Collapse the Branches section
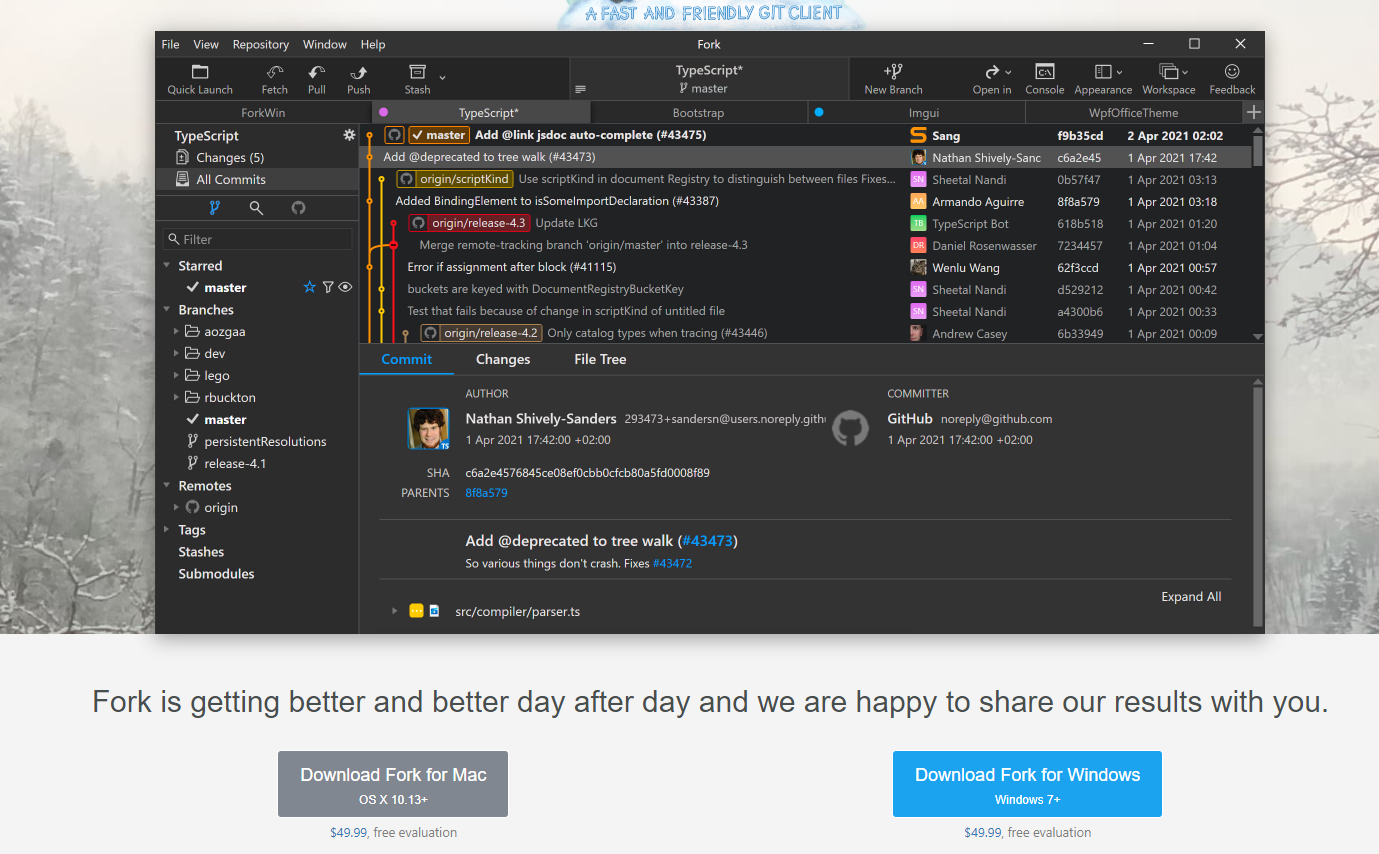Image resolution: width=1379 pixels, height=854 pixels. [167, 310]
